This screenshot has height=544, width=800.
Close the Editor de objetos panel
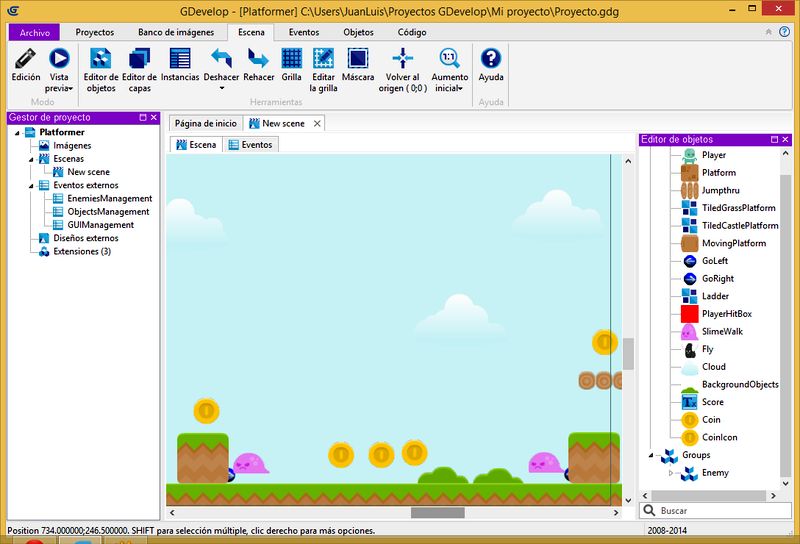[785, 139]
